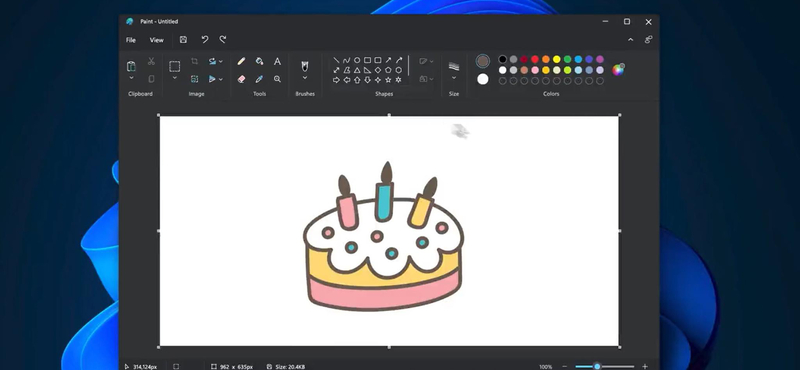Image resolution: width=800 pixels, height=370 pixels.
Task: Click the 100% zoom level text
Action: tap(546, 366)
